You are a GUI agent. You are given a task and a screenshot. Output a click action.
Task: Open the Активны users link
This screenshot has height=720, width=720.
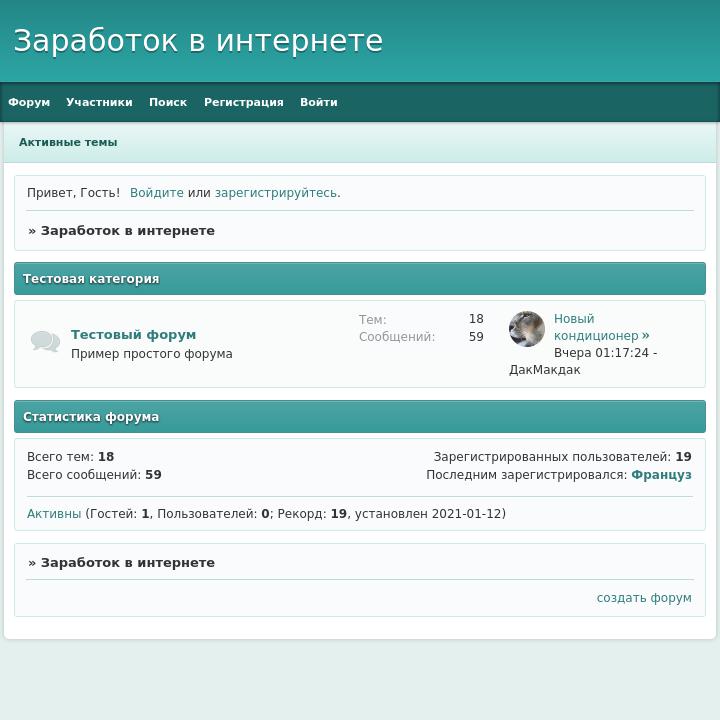[x=54, y=514]
